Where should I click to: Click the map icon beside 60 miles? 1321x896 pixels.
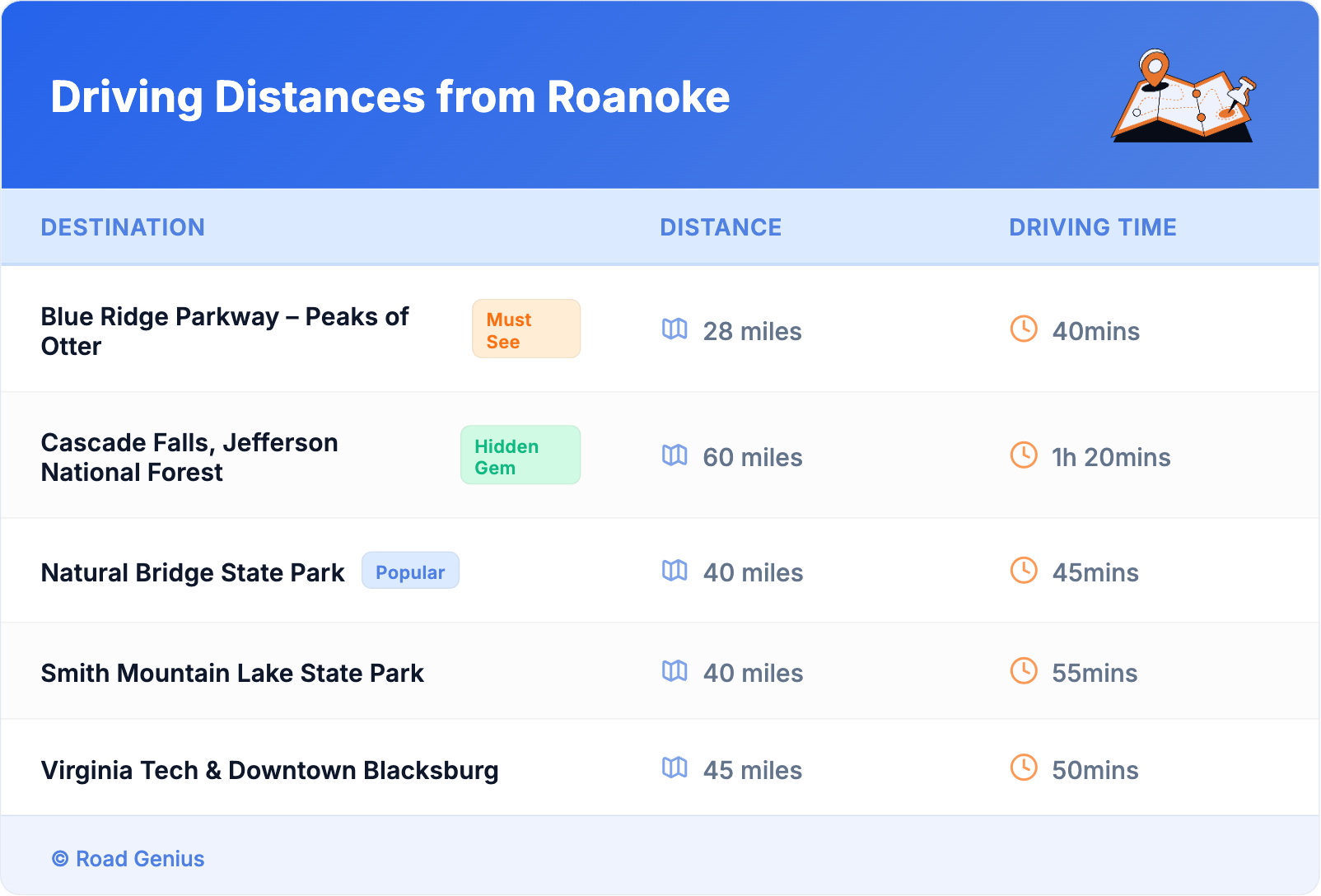point(675,455)
